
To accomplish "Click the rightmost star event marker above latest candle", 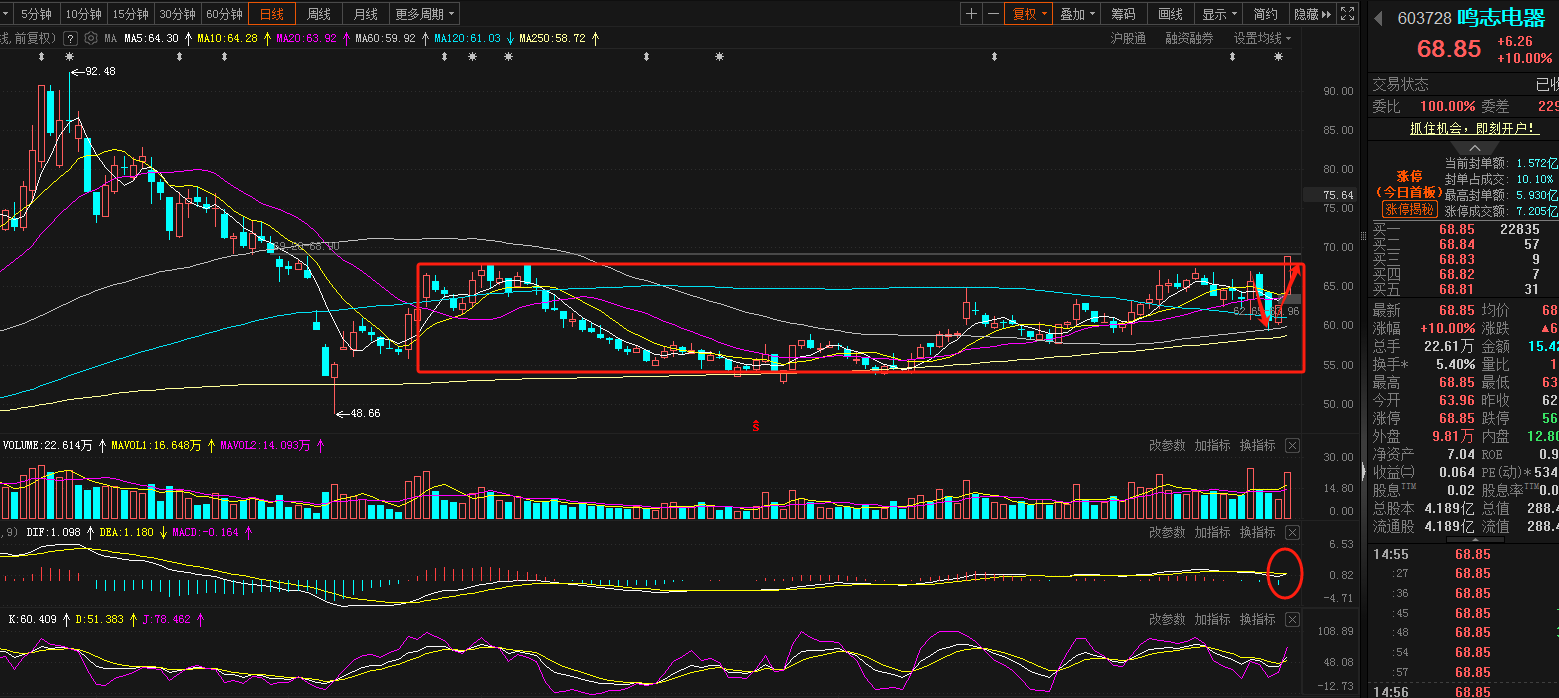I will pyautogui.click(x=1278, y=57).
